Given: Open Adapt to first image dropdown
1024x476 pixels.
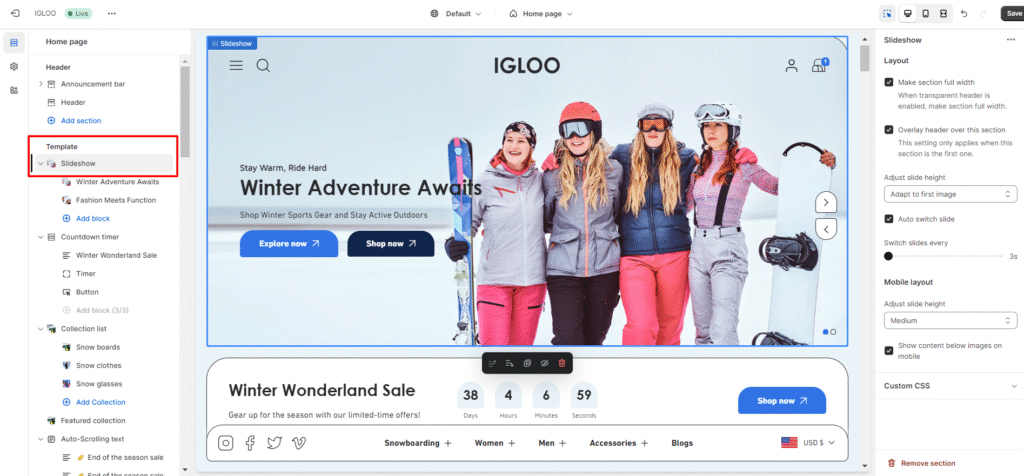Looking at the screenshot, I should click(x=950, y=194).
